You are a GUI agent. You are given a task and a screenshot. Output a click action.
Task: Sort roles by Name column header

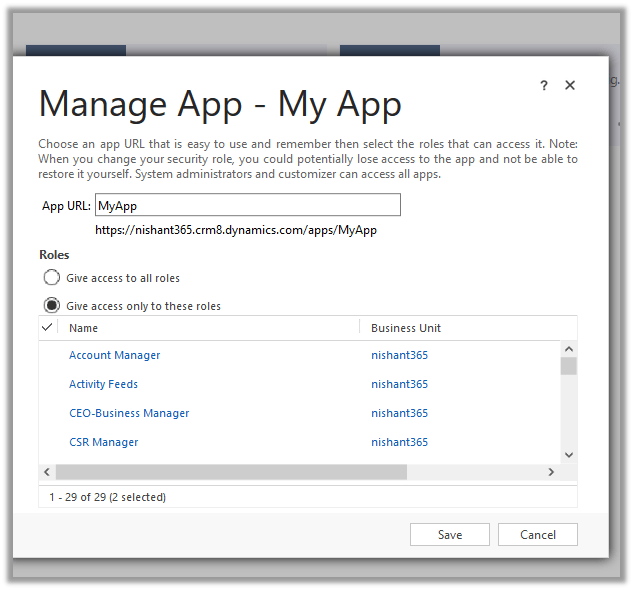84,328
